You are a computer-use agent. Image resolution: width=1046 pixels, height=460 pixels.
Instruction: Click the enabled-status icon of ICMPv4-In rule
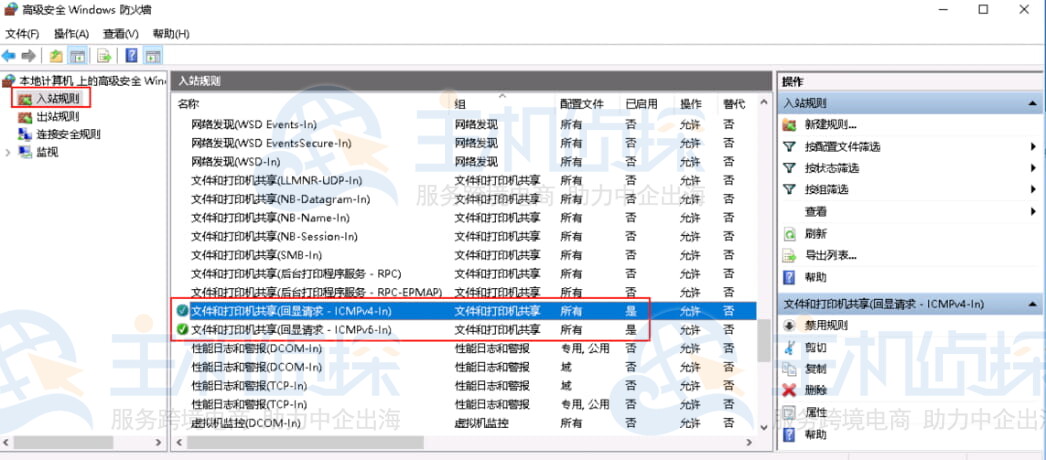(181, 311)
